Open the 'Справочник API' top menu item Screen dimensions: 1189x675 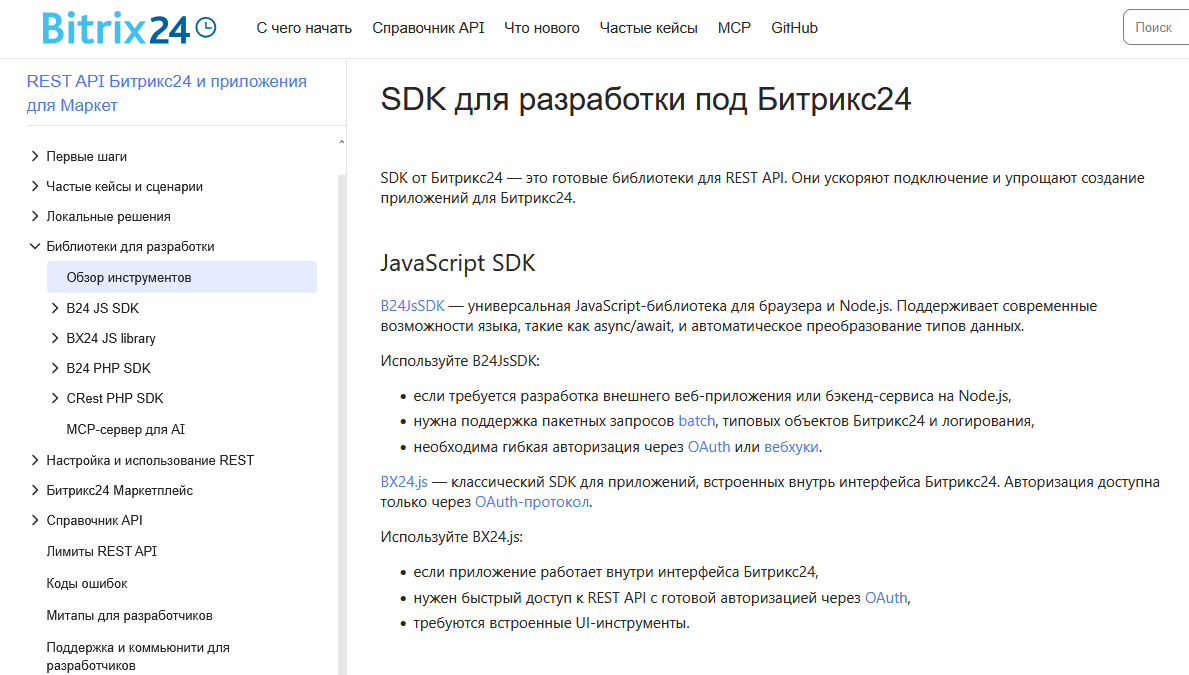click(428, 28)
